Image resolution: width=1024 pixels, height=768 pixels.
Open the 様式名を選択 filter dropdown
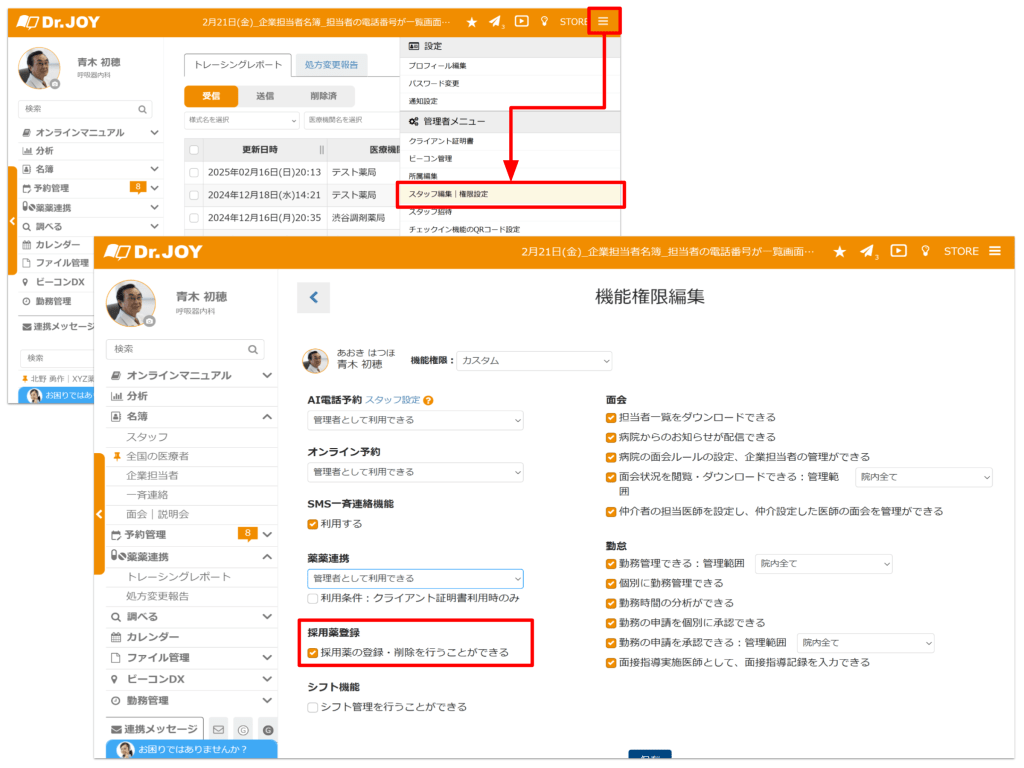point(241,121)
